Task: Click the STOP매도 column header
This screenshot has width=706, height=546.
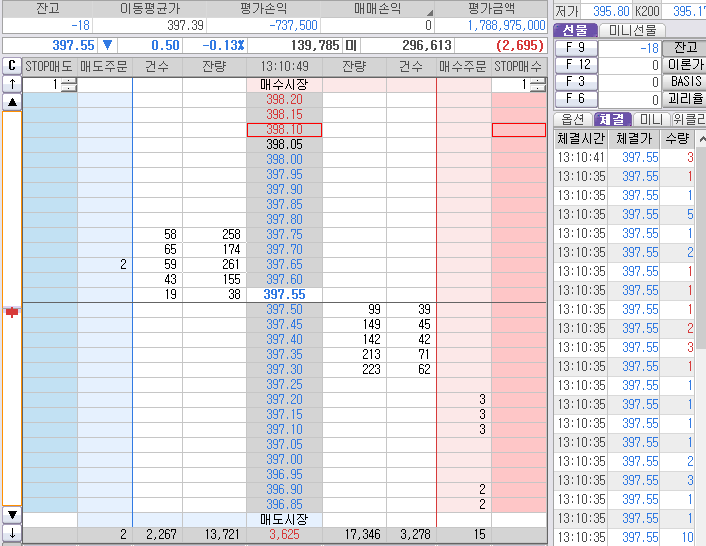Action: click(49, 67)
